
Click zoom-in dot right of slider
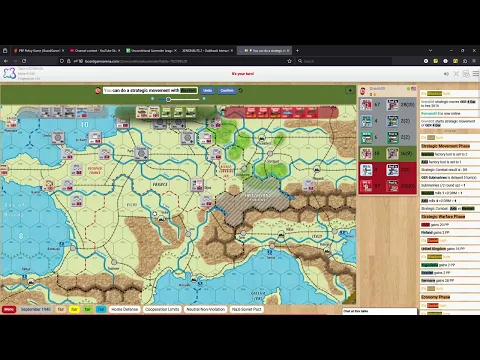click(x=204, y=99)
